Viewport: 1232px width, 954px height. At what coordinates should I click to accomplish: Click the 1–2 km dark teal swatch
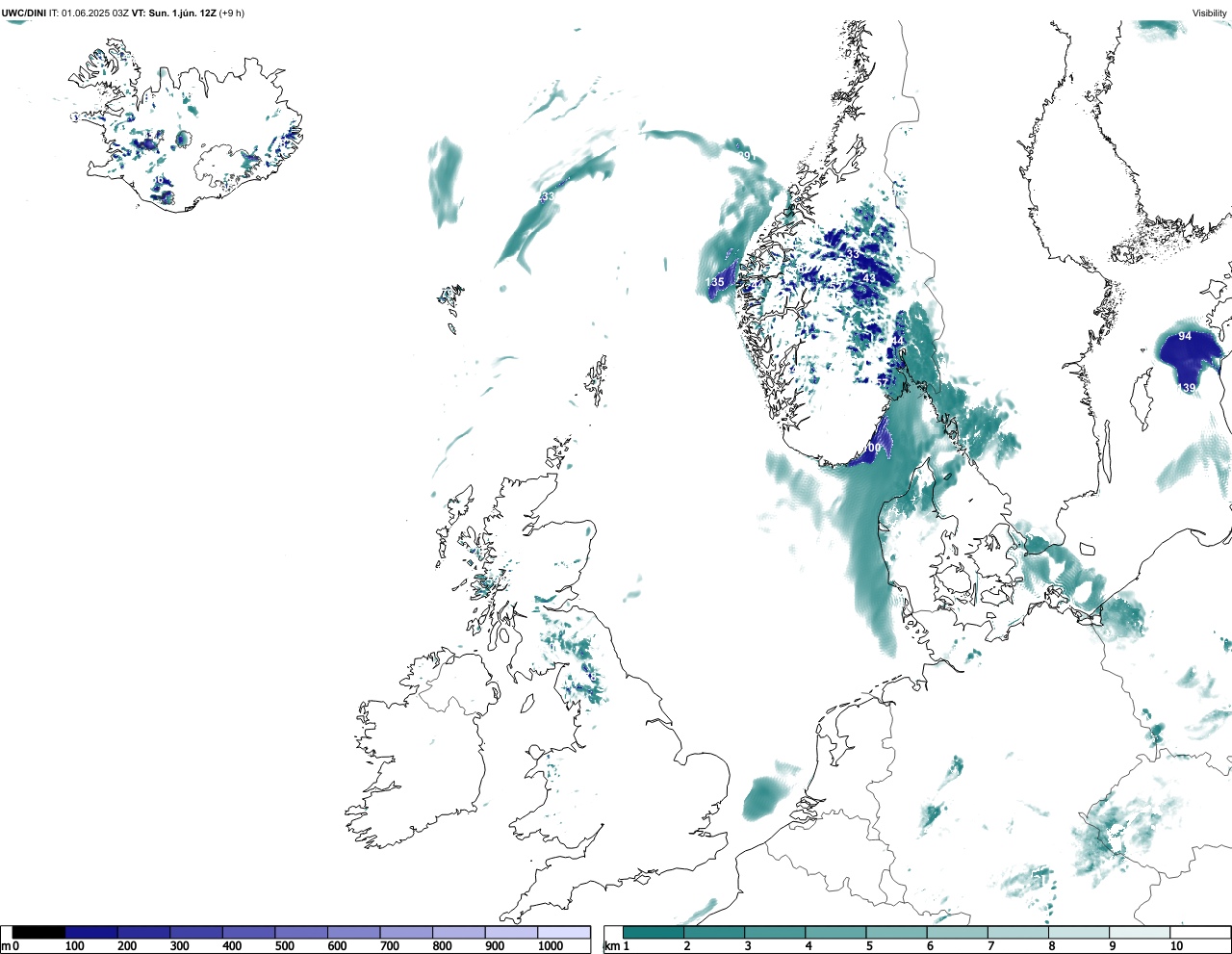pyautogui.click(x=654, y=932)
